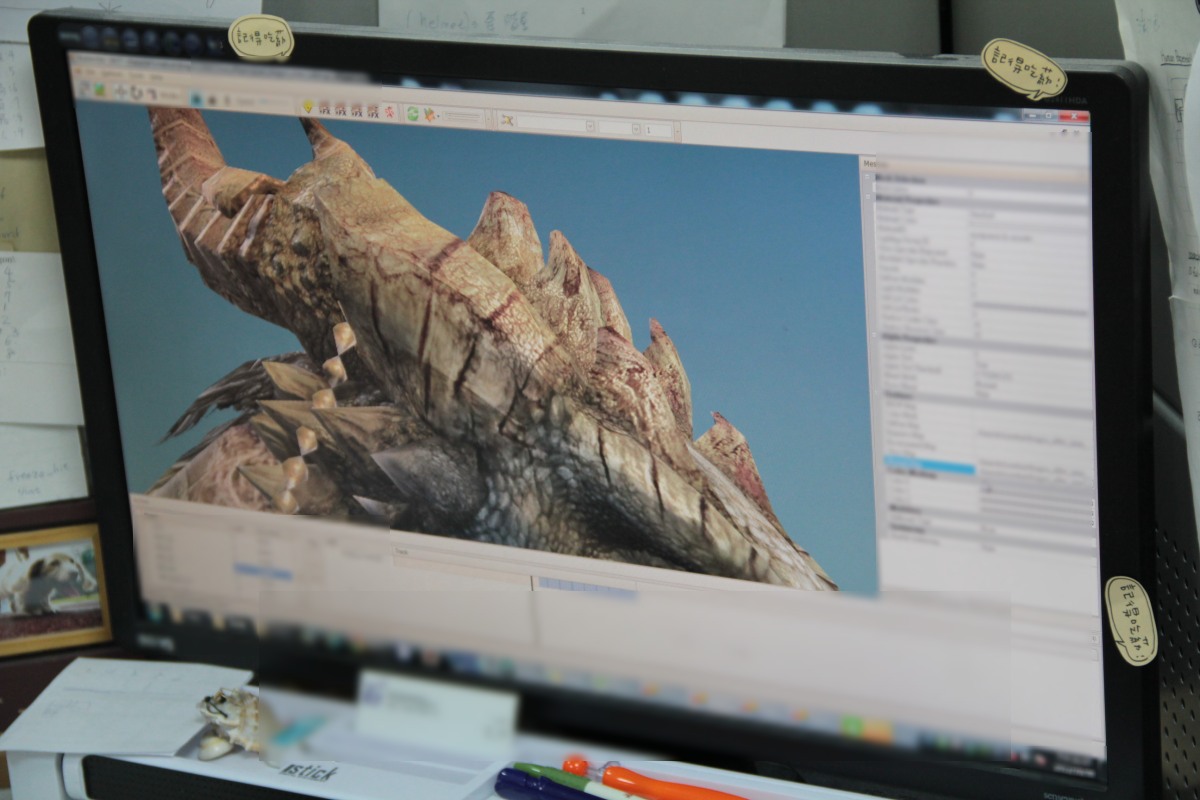Open the wide combo box after crossed-tools icon
This screenshot has width=1200, height=800.
[x=555, y=124]
